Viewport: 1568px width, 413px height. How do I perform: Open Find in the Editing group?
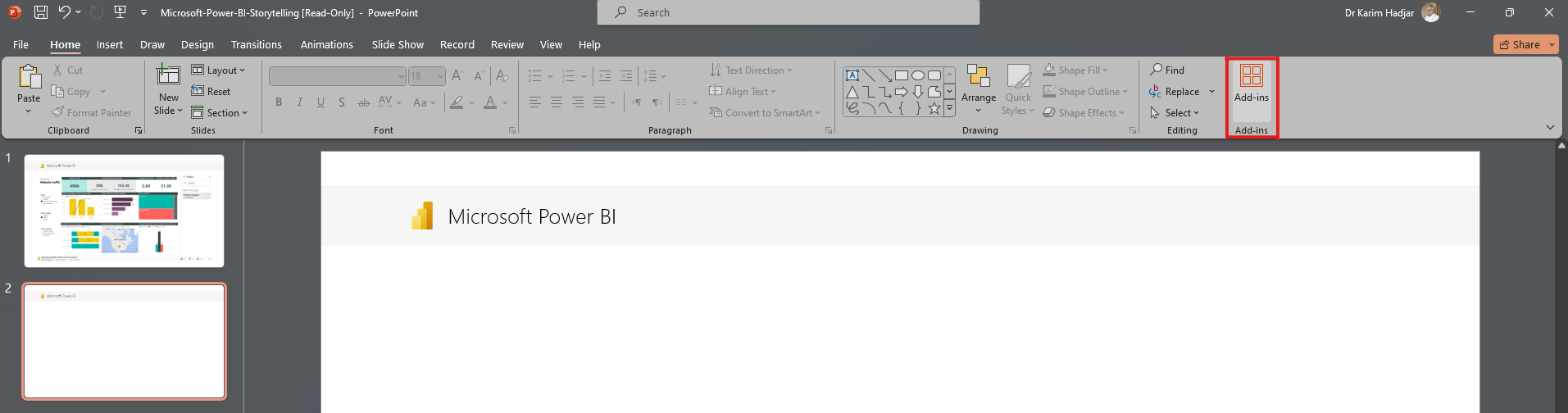point(1167,70)
